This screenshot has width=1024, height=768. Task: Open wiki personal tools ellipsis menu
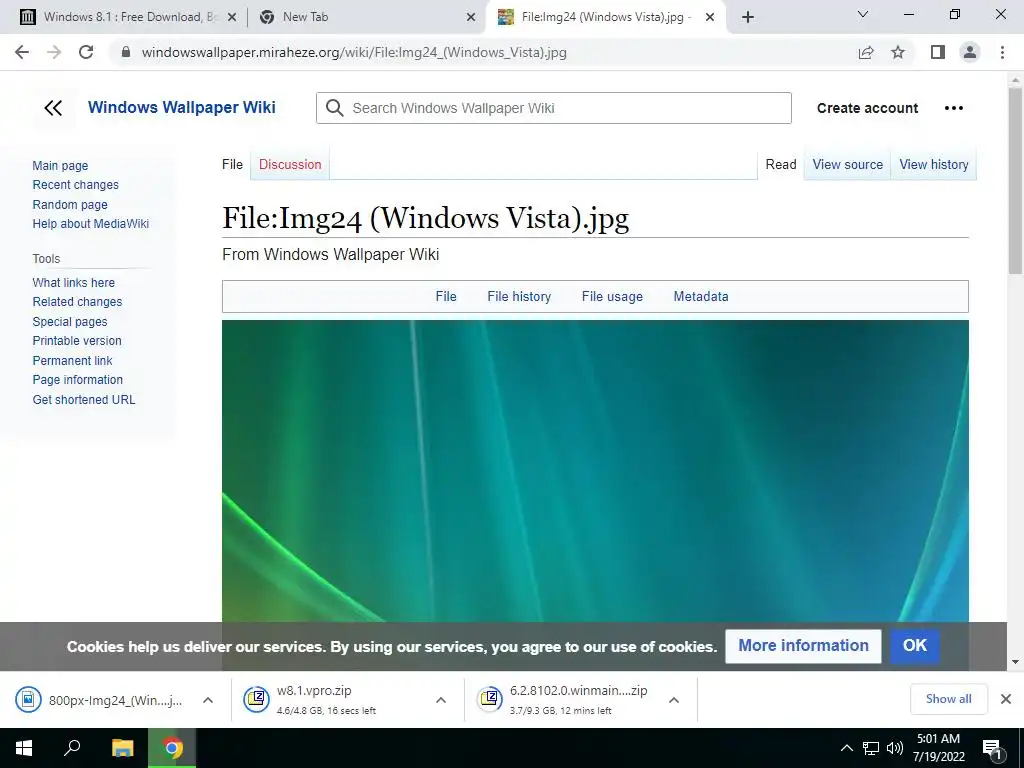[x=953, y=108]
